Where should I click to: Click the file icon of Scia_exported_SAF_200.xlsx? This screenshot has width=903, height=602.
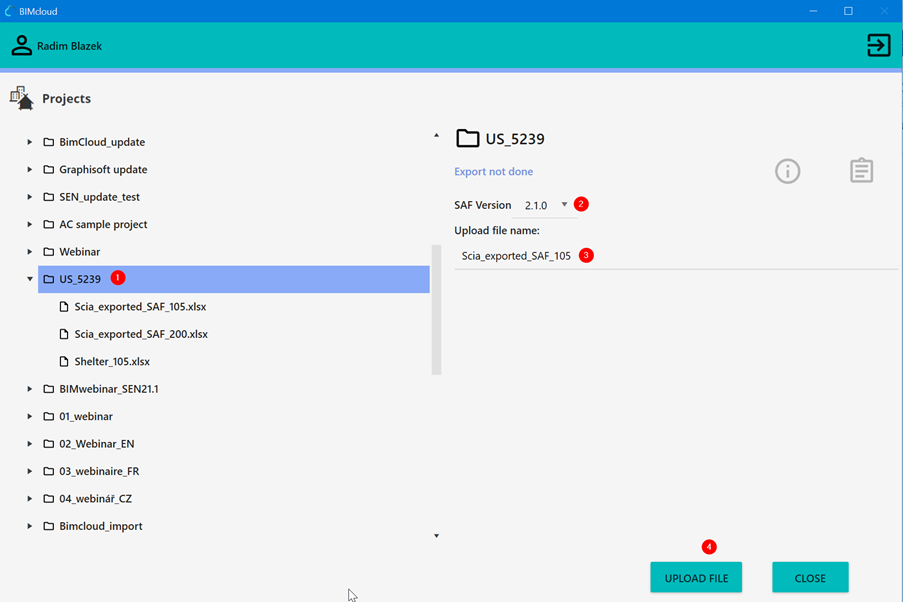(x=64, y=334)
